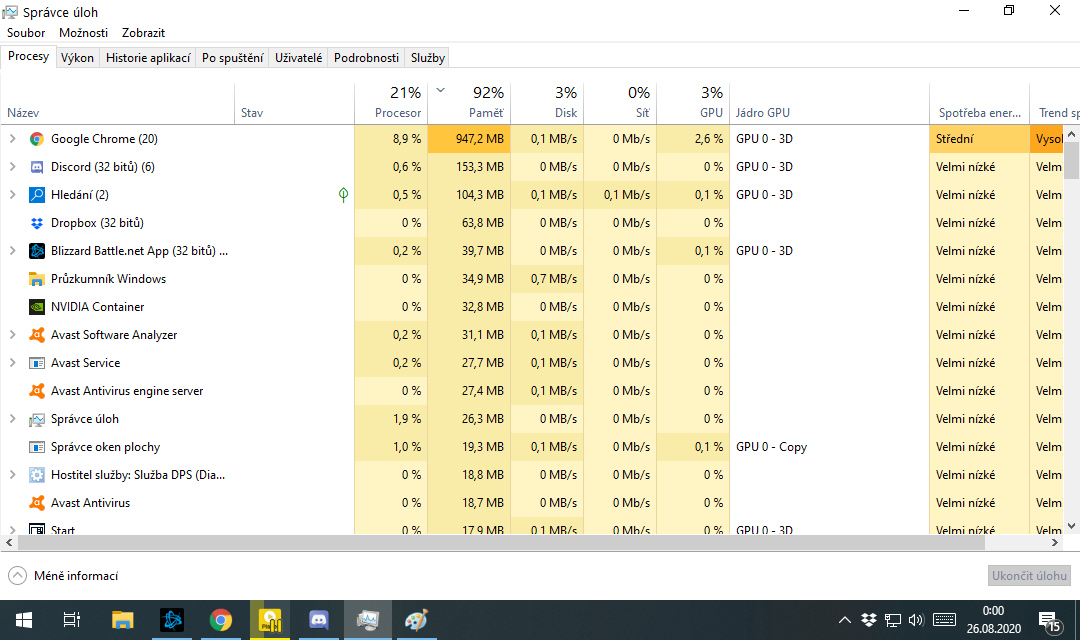The height and width of the screenshot is (640, 1080).
Task: Expand the Hledání (2) process group
Action: tap(12, 195)
